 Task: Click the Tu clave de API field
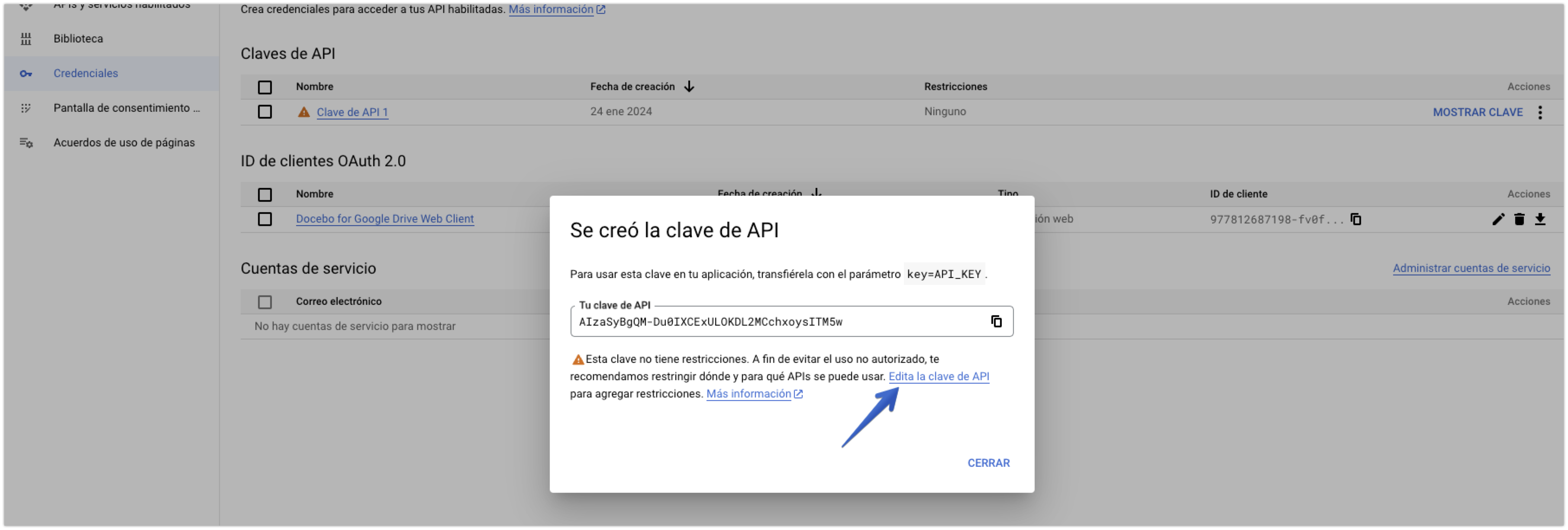coord(791,321)
